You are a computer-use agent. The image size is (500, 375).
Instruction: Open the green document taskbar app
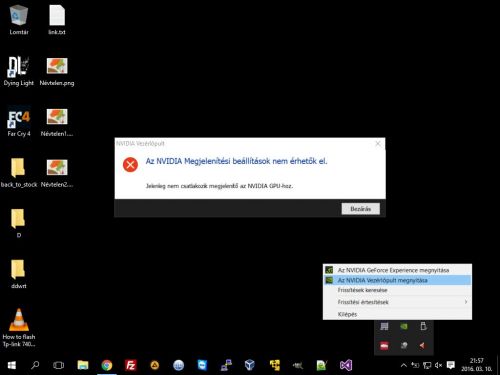(x=322, y=366)
